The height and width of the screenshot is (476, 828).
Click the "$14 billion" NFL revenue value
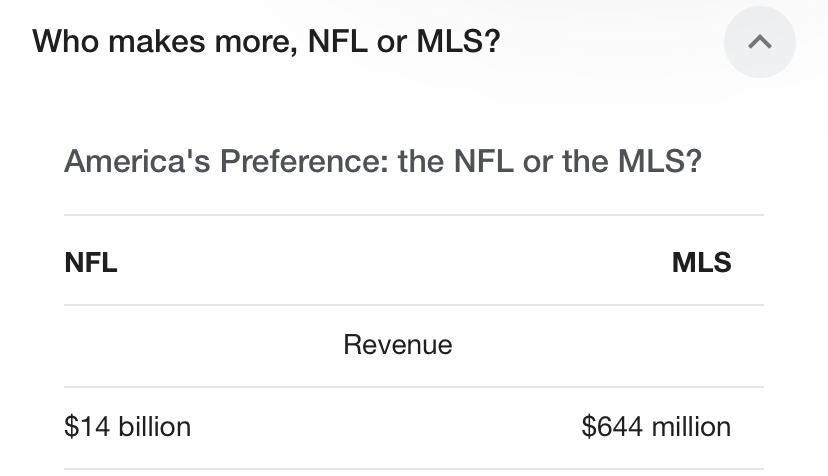[x=127, y=427]
